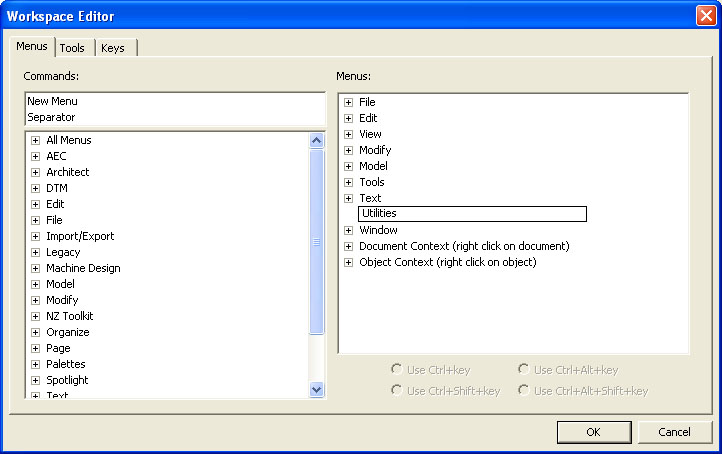This screenshot has height=454, width=722.
Task: Choose the Use Ctrl+Alt+key radio button
Action: pos(523,369)
